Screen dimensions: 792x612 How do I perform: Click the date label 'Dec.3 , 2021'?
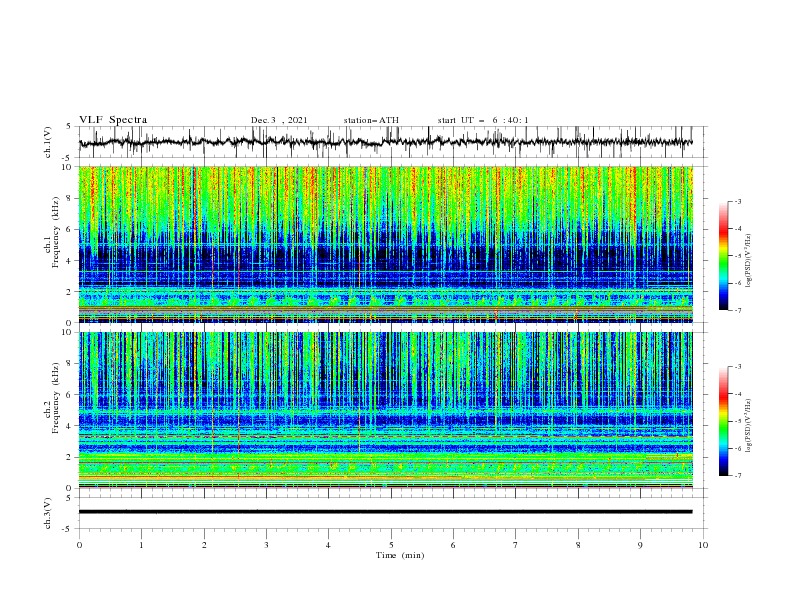pos(279,120)
